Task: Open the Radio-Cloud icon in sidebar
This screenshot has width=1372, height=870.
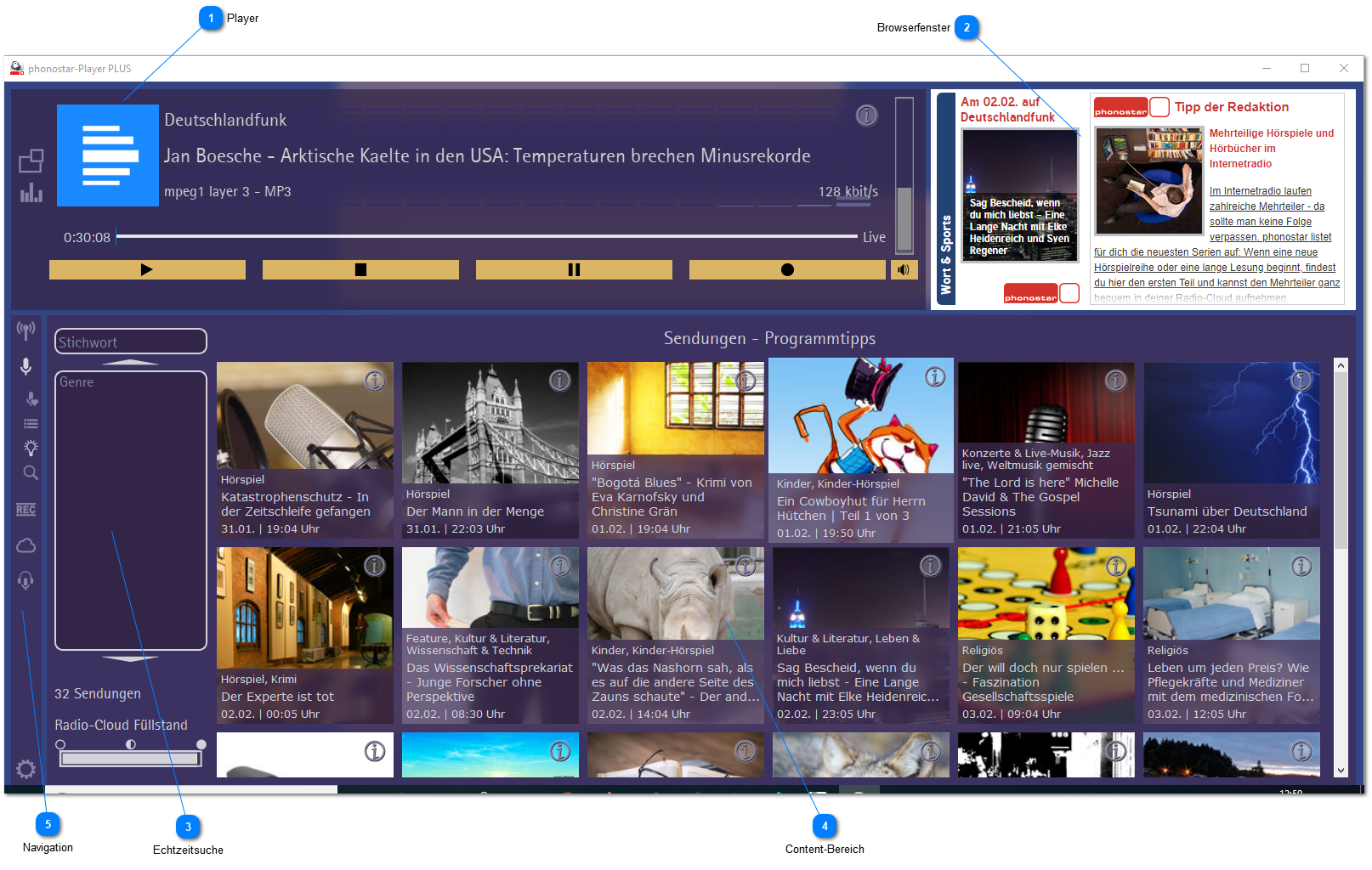Action: [x=26, y=545]
